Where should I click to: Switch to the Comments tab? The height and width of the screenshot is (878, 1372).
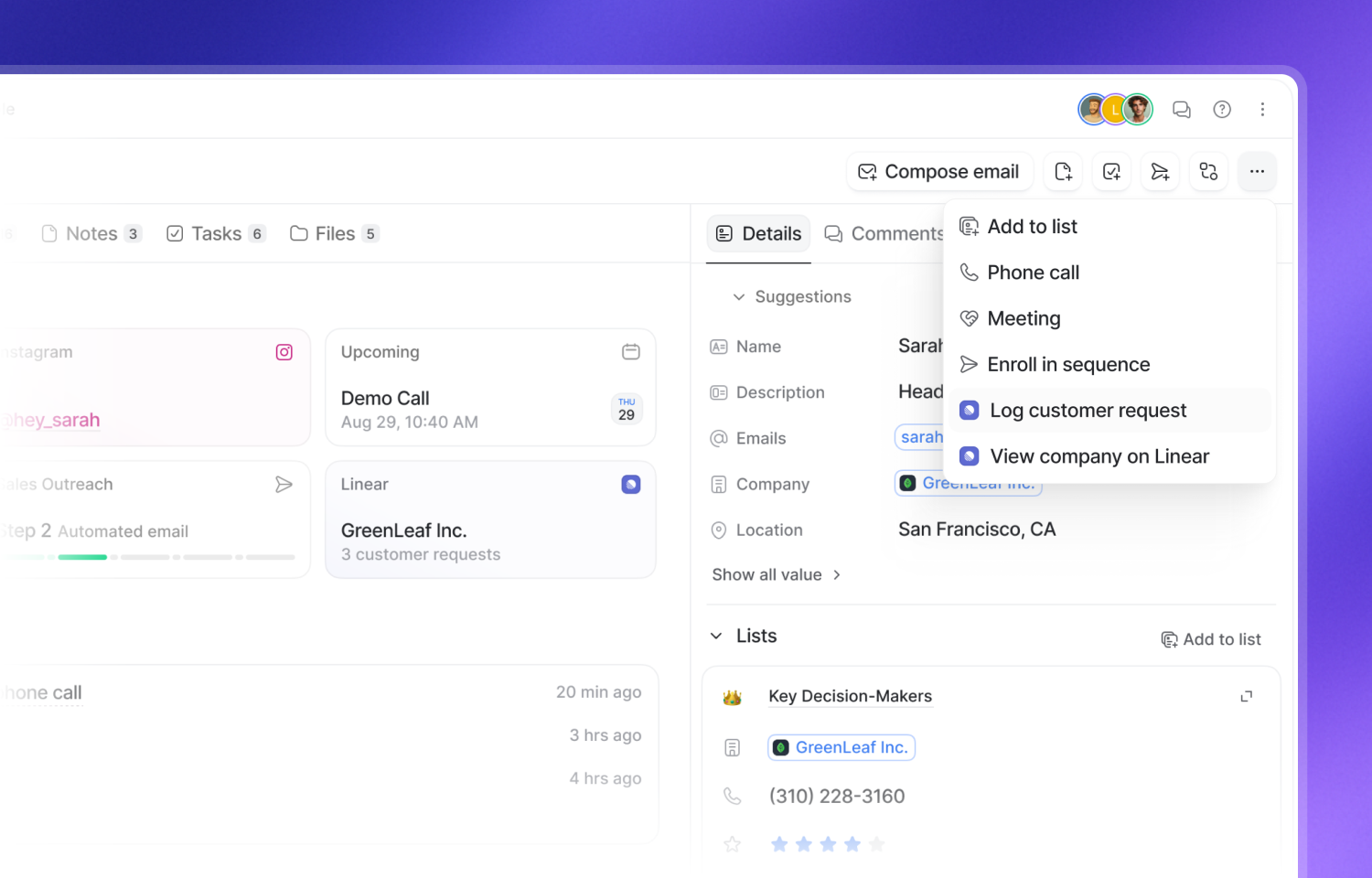pos(884,233)
